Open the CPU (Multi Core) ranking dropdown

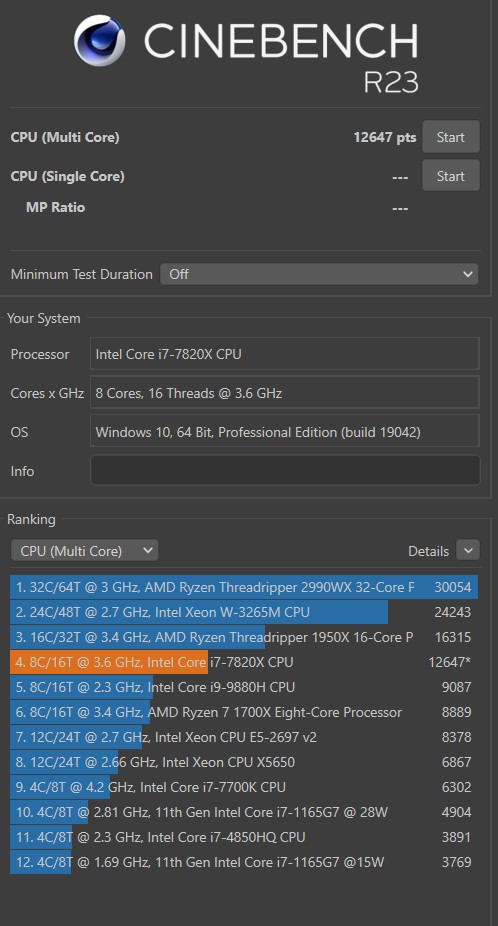coord(84,551)
